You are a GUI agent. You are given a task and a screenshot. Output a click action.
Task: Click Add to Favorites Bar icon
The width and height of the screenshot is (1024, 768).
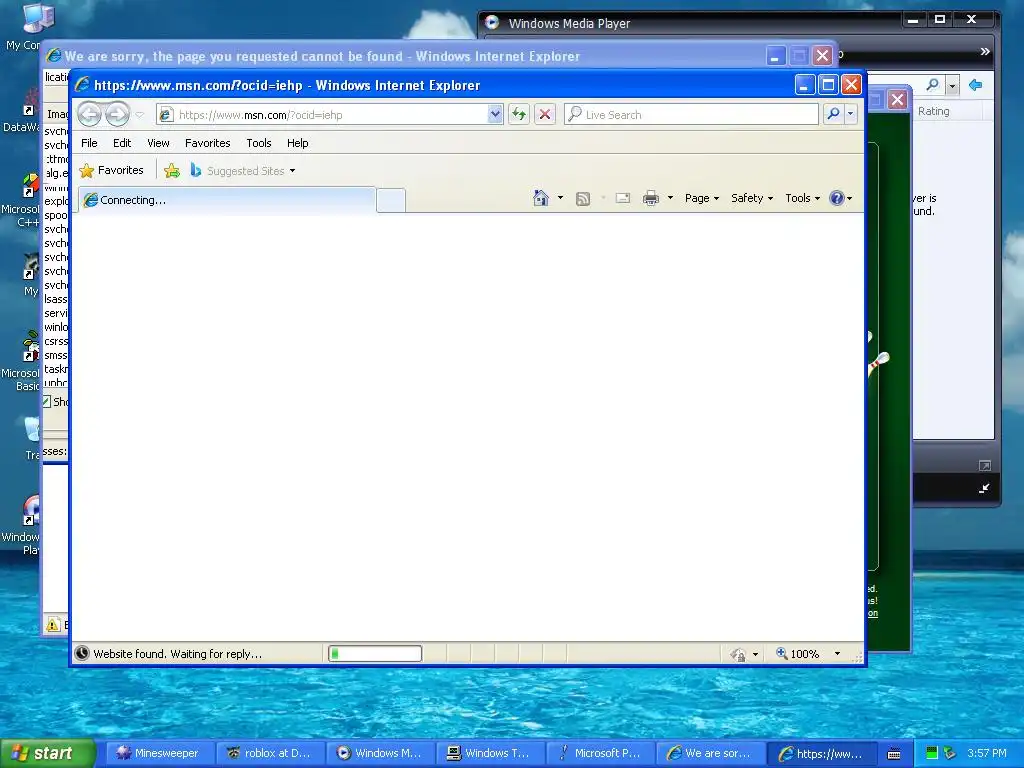172,171
